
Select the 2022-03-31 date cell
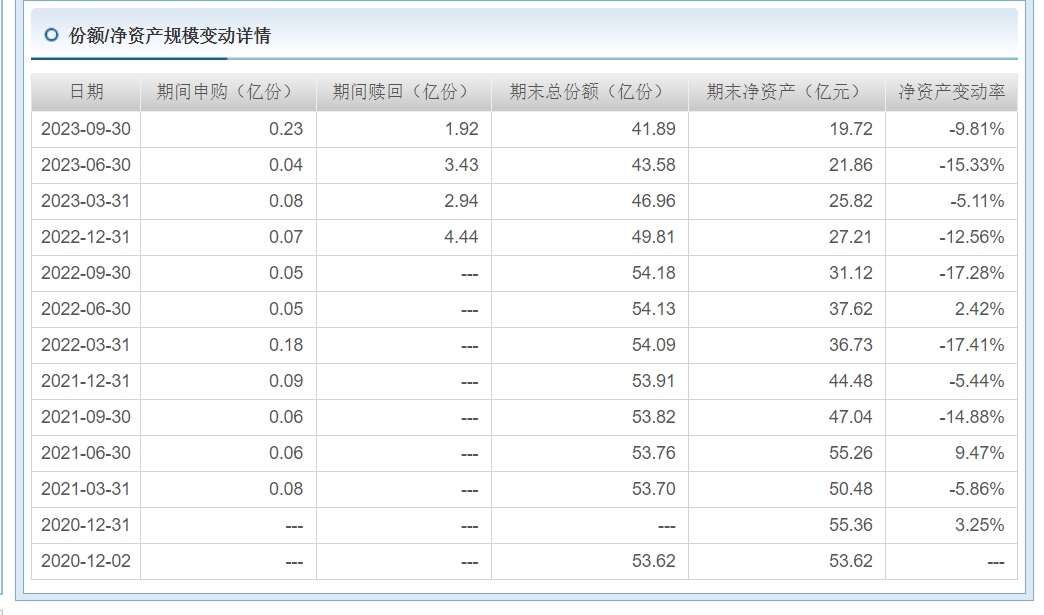pos(86,345)
